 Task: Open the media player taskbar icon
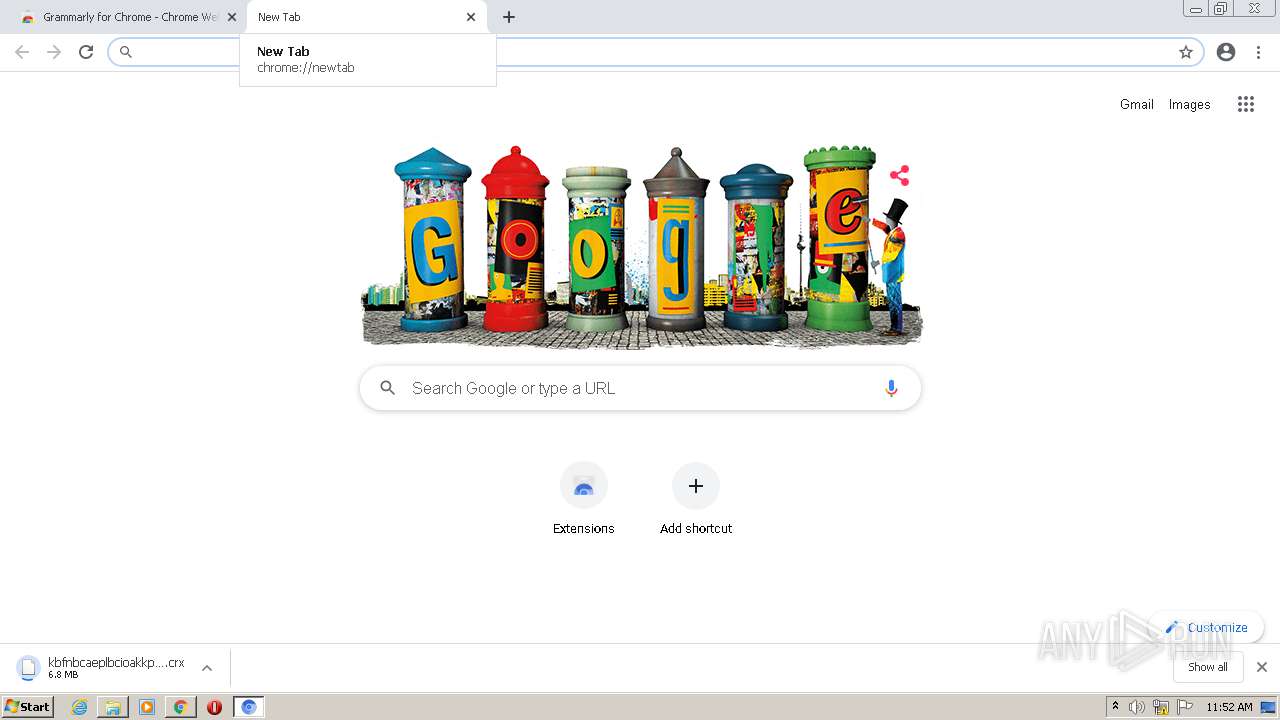147,707
